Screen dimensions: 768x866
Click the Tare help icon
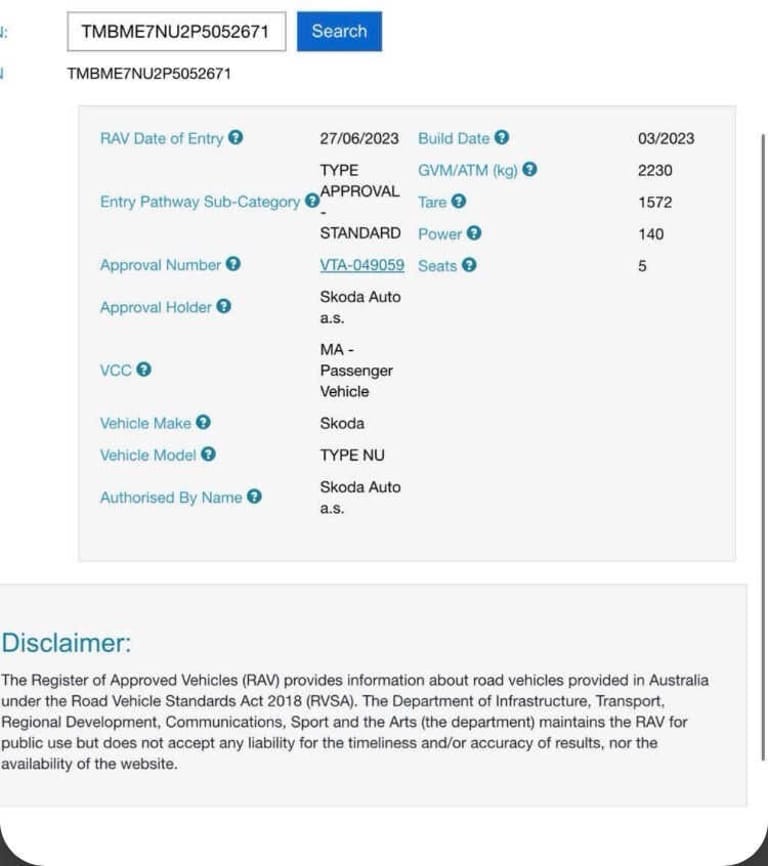pyautogui.click(x=458, y=201)
